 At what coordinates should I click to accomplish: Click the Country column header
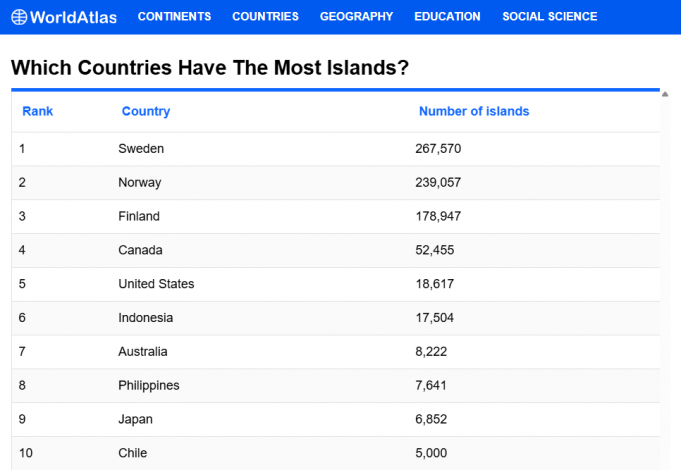click(146, 112)
